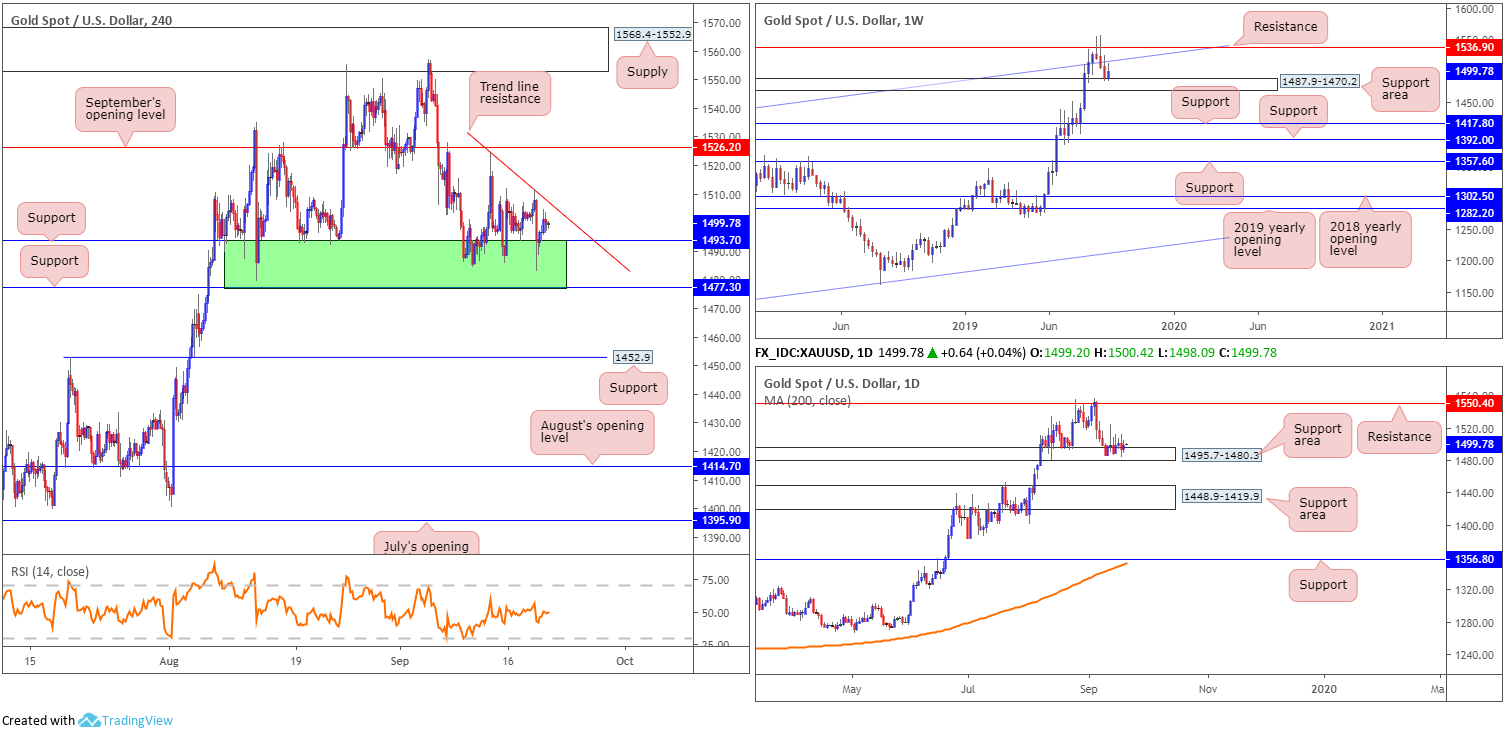Click the 1499.78 price label on the daily chart
1505x736 pixels.
point(1475,444)
